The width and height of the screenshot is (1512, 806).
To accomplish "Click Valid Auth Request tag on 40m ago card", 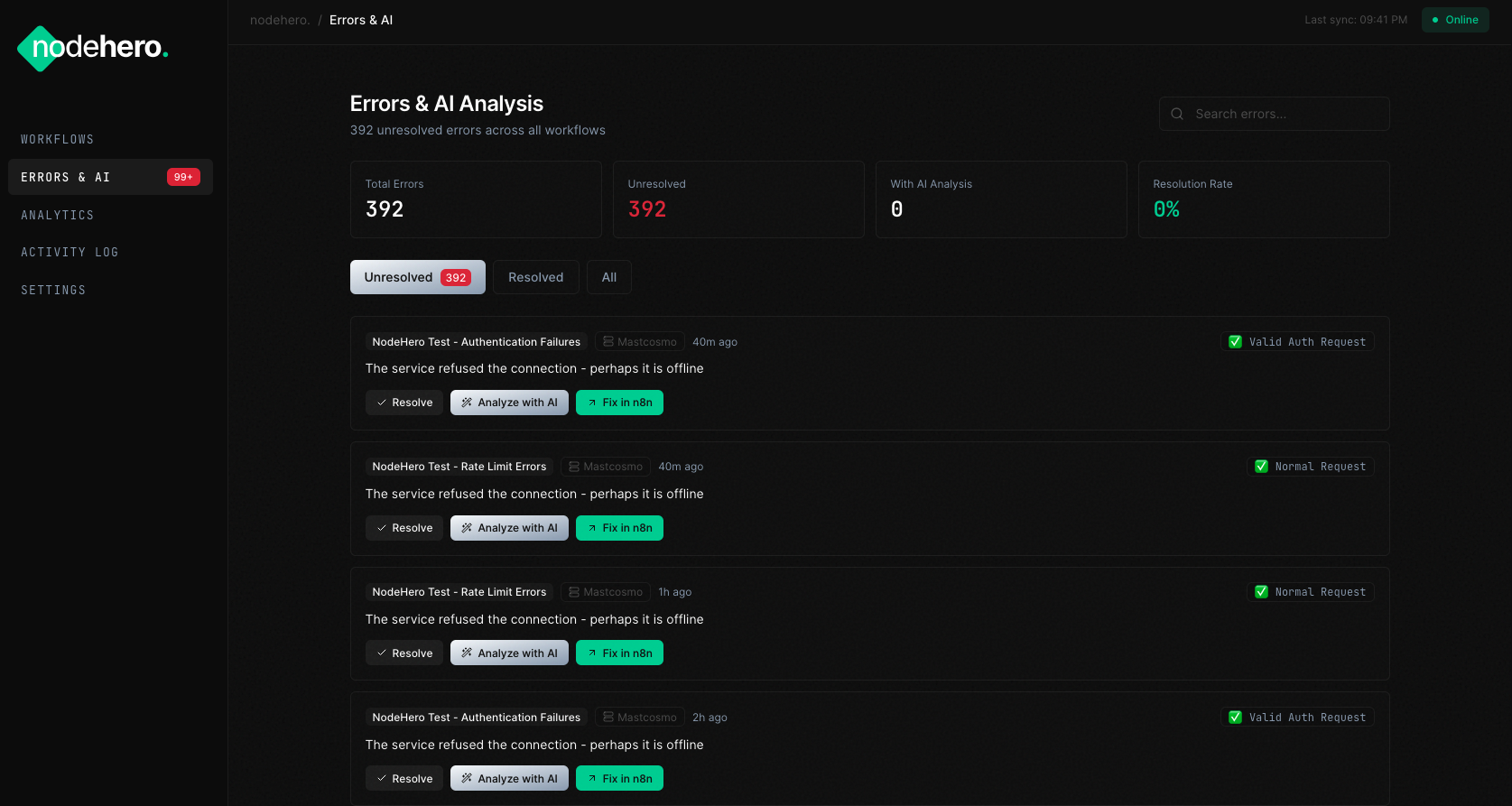I will point(1297,342).
